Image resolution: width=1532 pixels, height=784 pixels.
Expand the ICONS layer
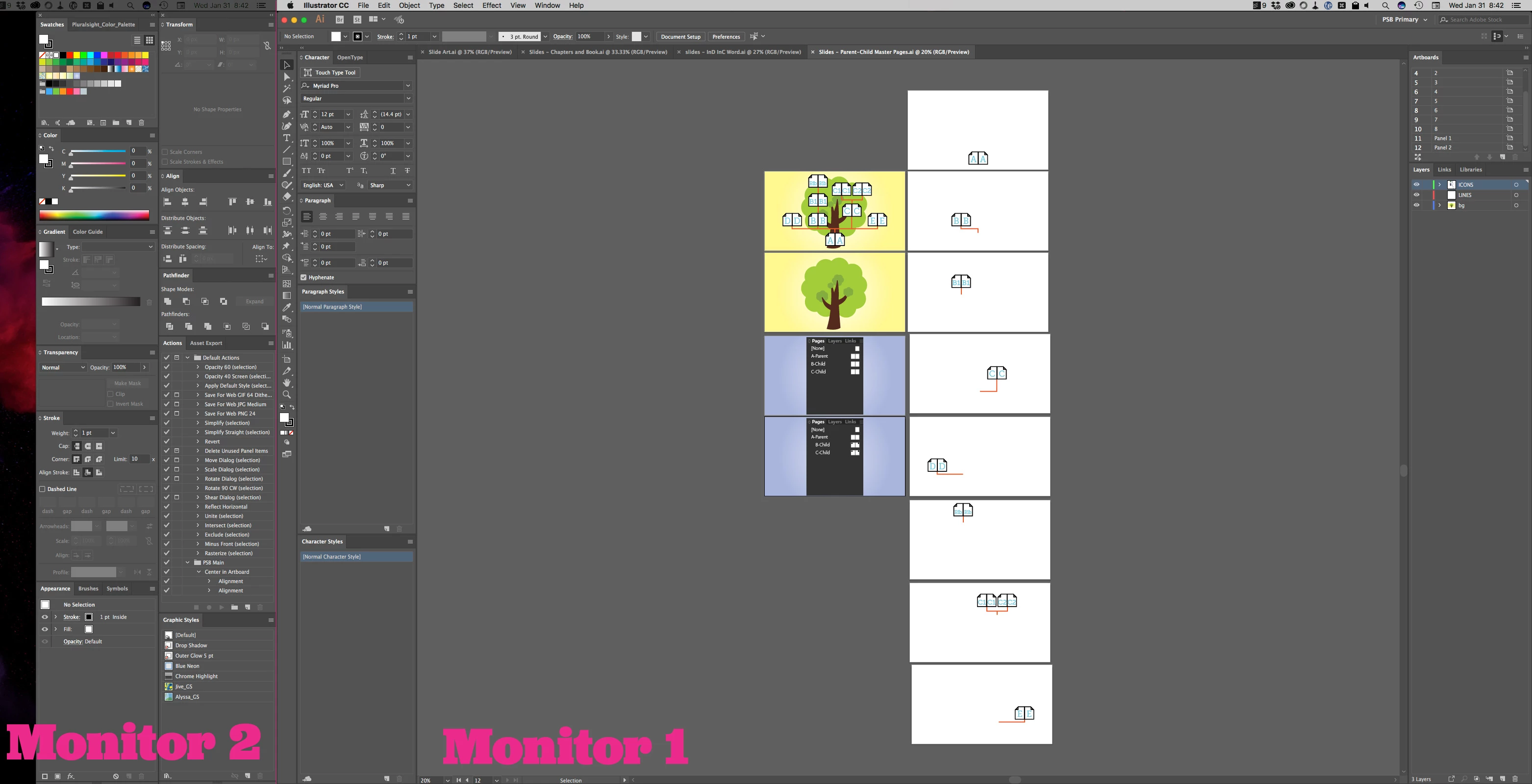[1439, 185]
